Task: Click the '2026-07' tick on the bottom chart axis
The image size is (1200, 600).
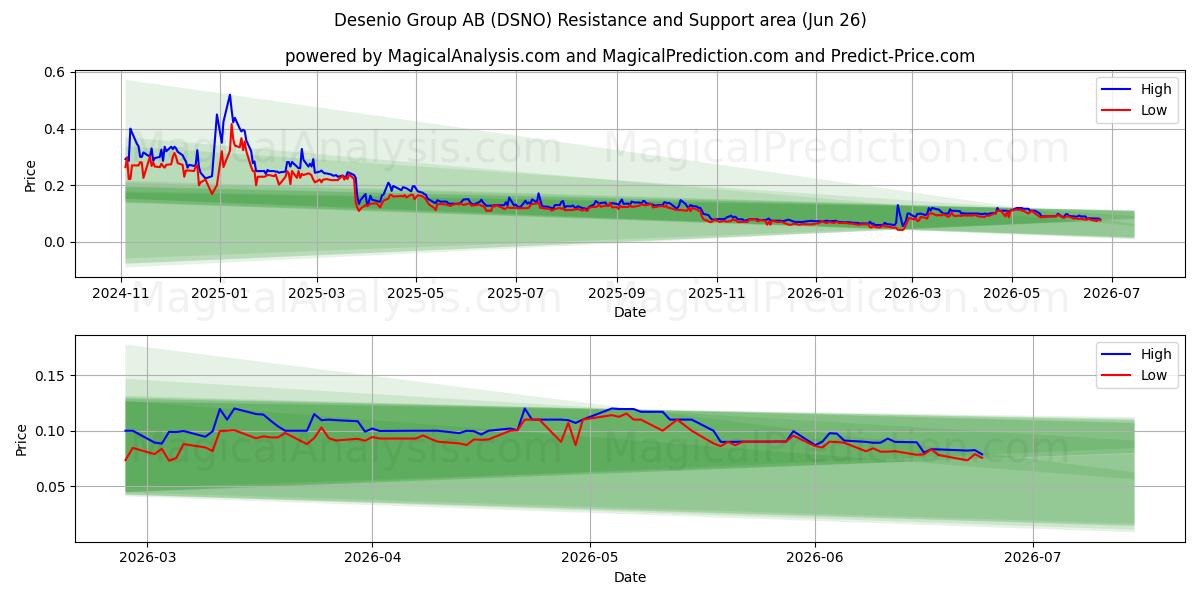Action: (1033, 559)
